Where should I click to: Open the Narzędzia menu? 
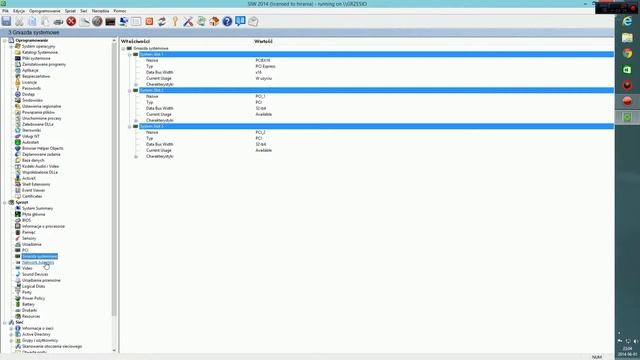pos(100,11)
